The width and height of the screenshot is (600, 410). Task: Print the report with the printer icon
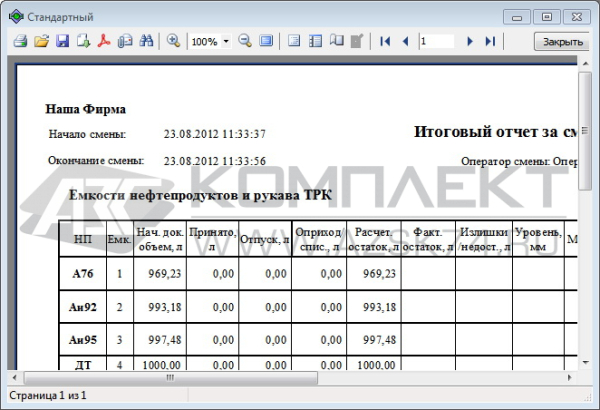20,41
